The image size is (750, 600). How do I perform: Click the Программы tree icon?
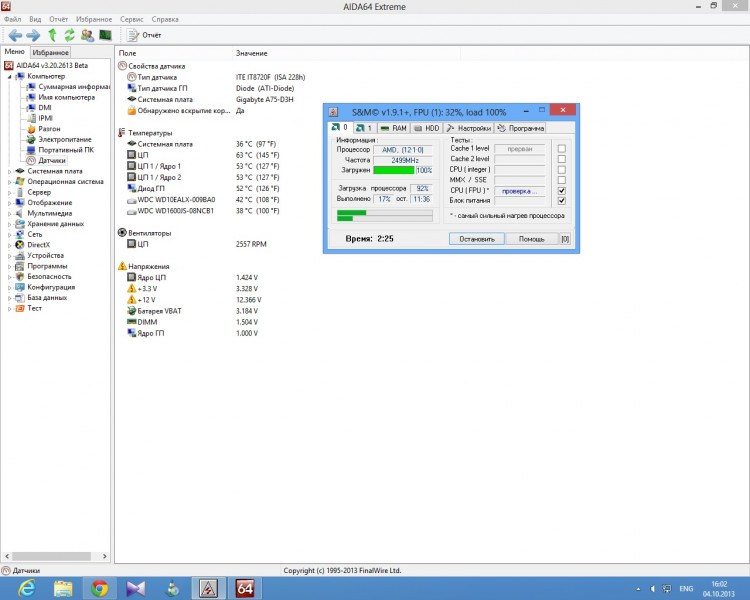(x=20, y=266)
